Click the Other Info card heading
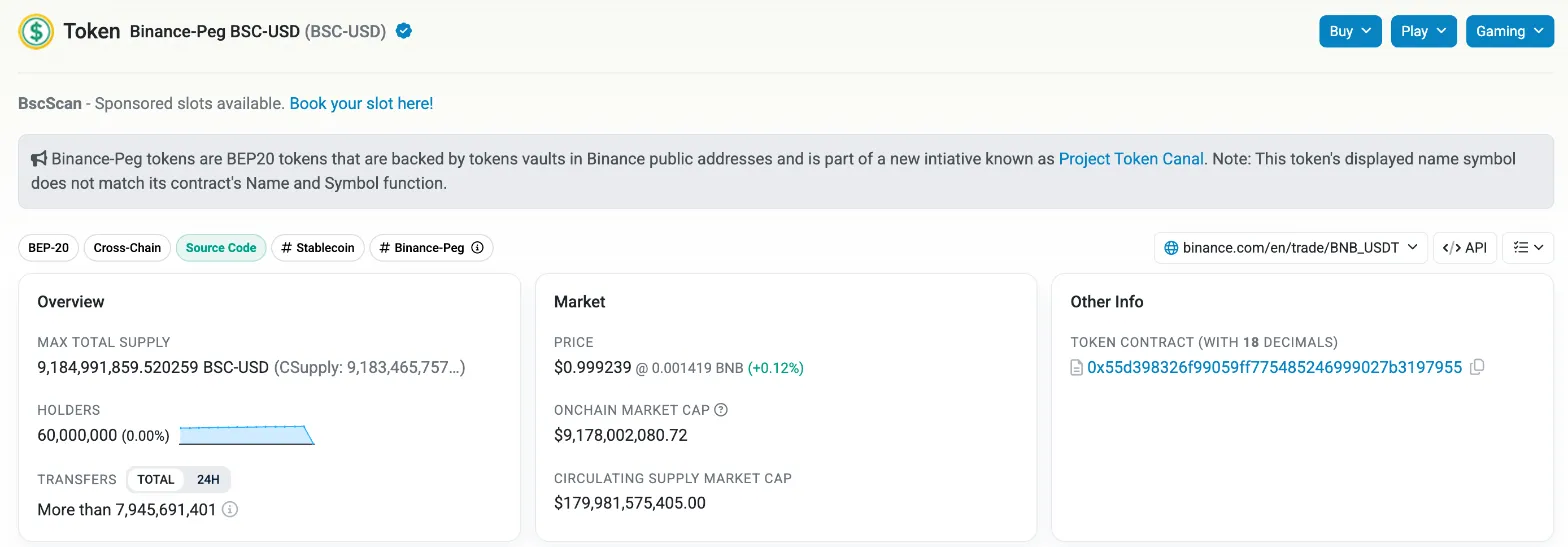Viewport: 1568px width, 547px height. click(1107, 301)
